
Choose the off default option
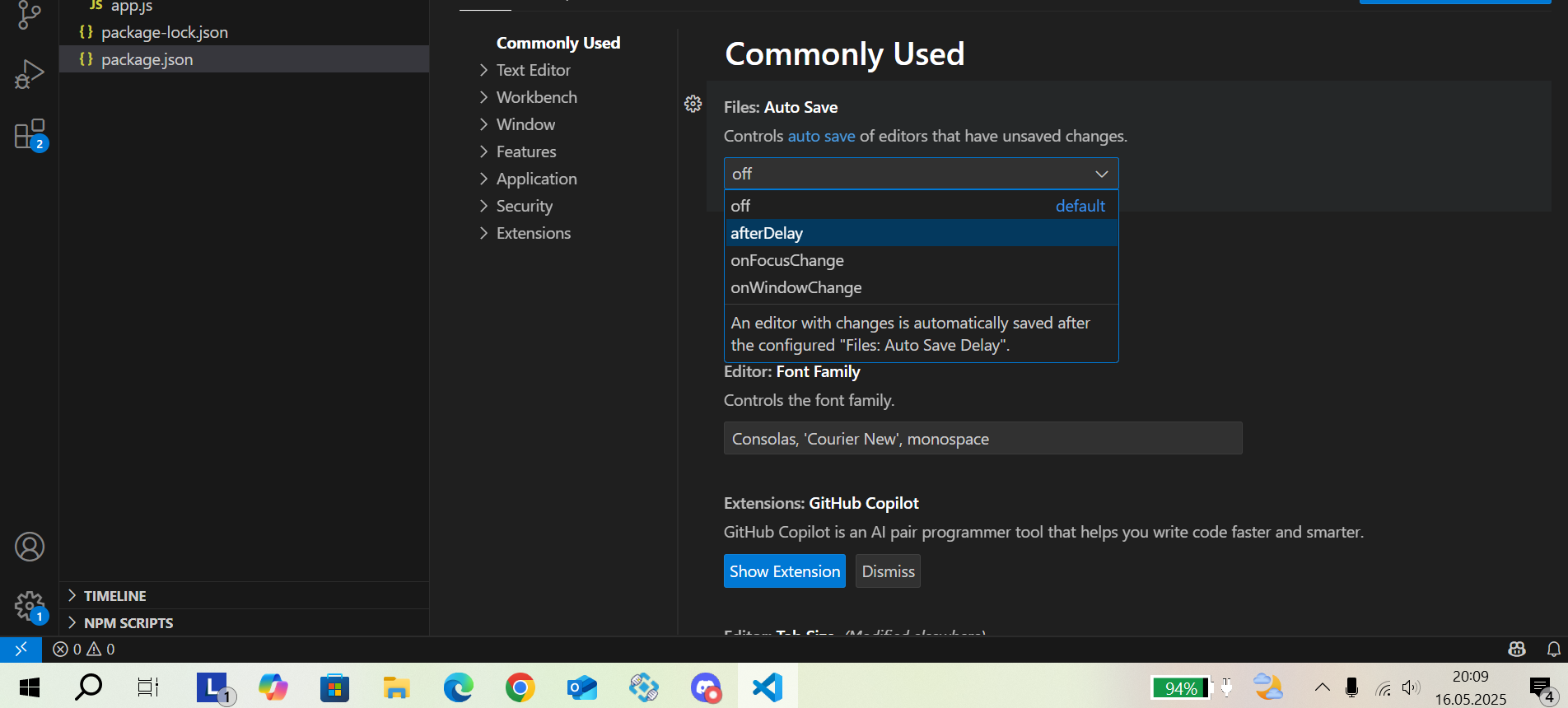click(921, 206)
